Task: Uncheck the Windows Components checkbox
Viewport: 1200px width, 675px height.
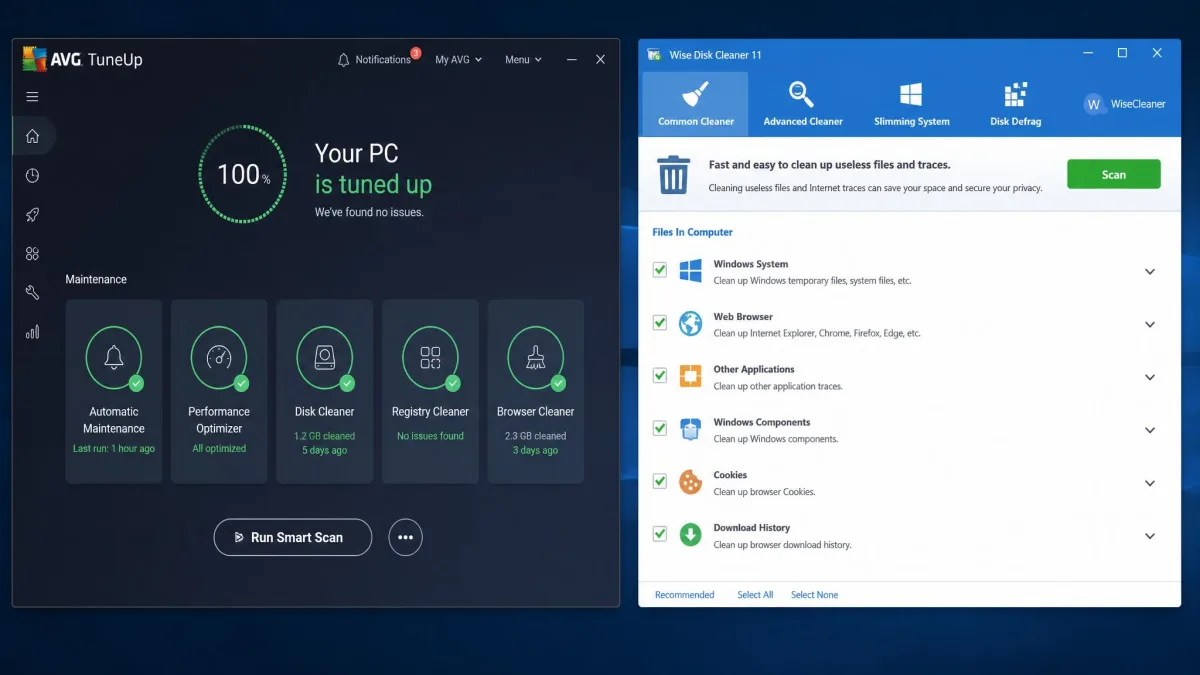Action: click(659, 428)
